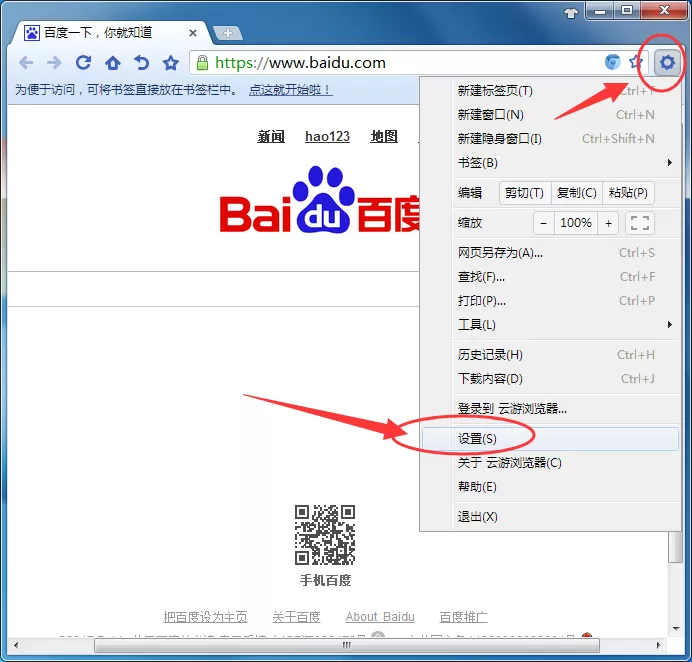
Task: Open 下载内容(D) downloads
Action: pos(550,379)
